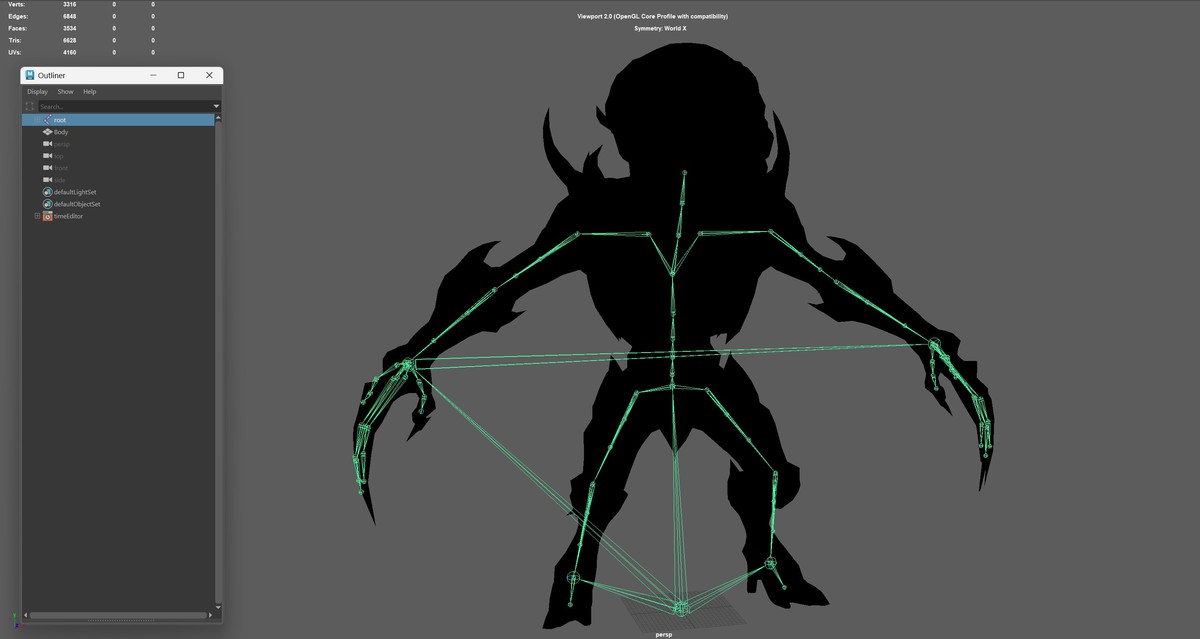Click the side camera icon
Screen dimensions: 1200x639
(48, 180)
